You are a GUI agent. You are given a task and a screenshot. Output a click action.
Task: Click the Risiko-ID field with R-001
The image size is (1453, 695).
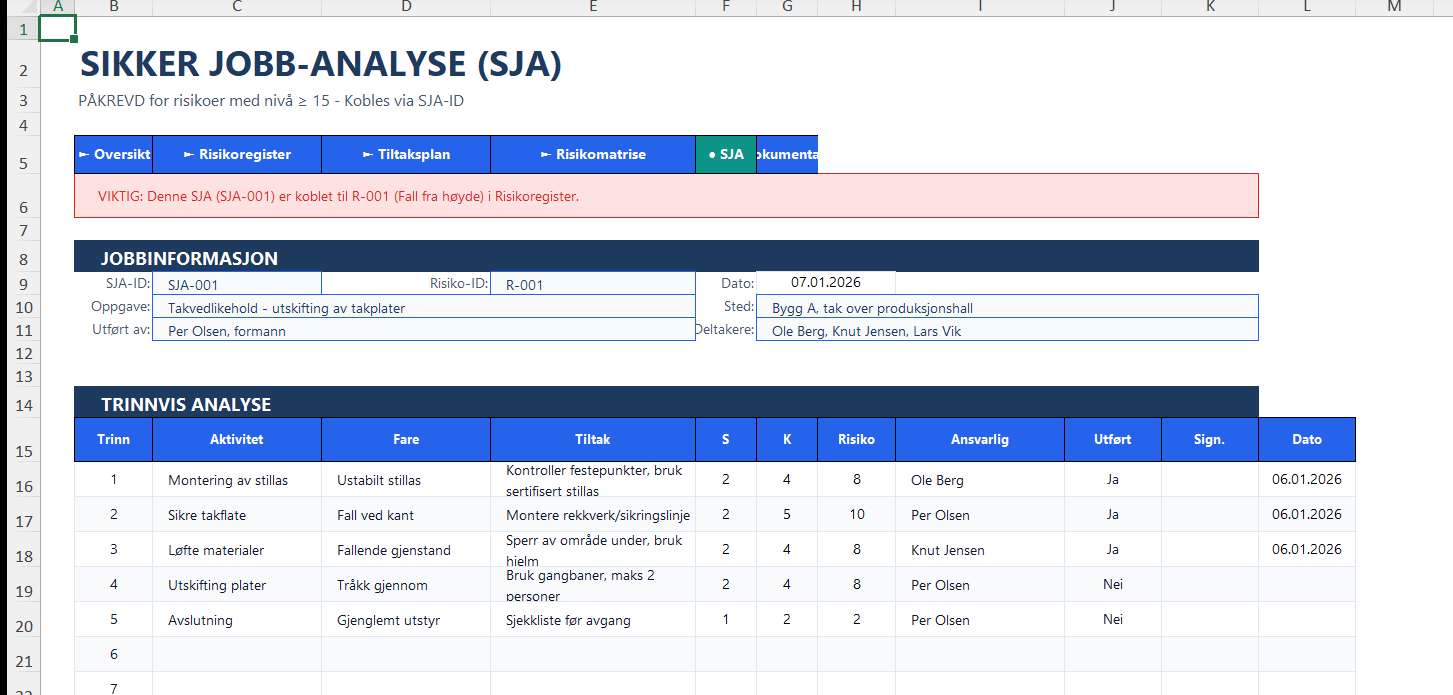(x=593, y=284)
